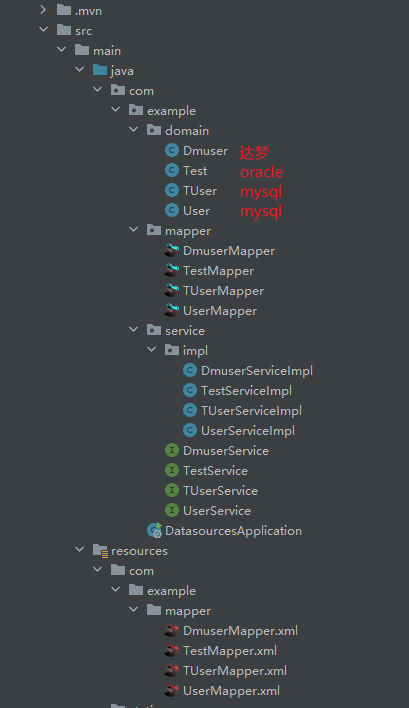Screen dimensions: 409x708
Task: Click the blue java source folder icon
Action: tap(100, 70)
